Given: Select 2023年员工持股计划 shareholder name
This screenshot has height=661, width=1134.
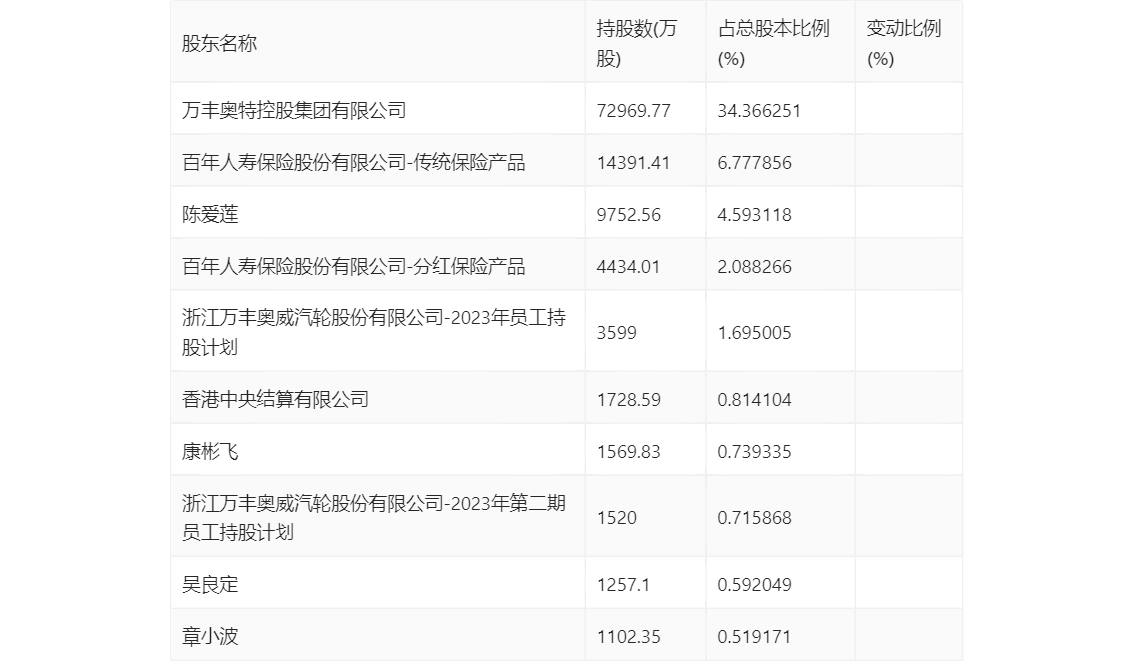Looking at the screenshot, I should click(374, 332).
